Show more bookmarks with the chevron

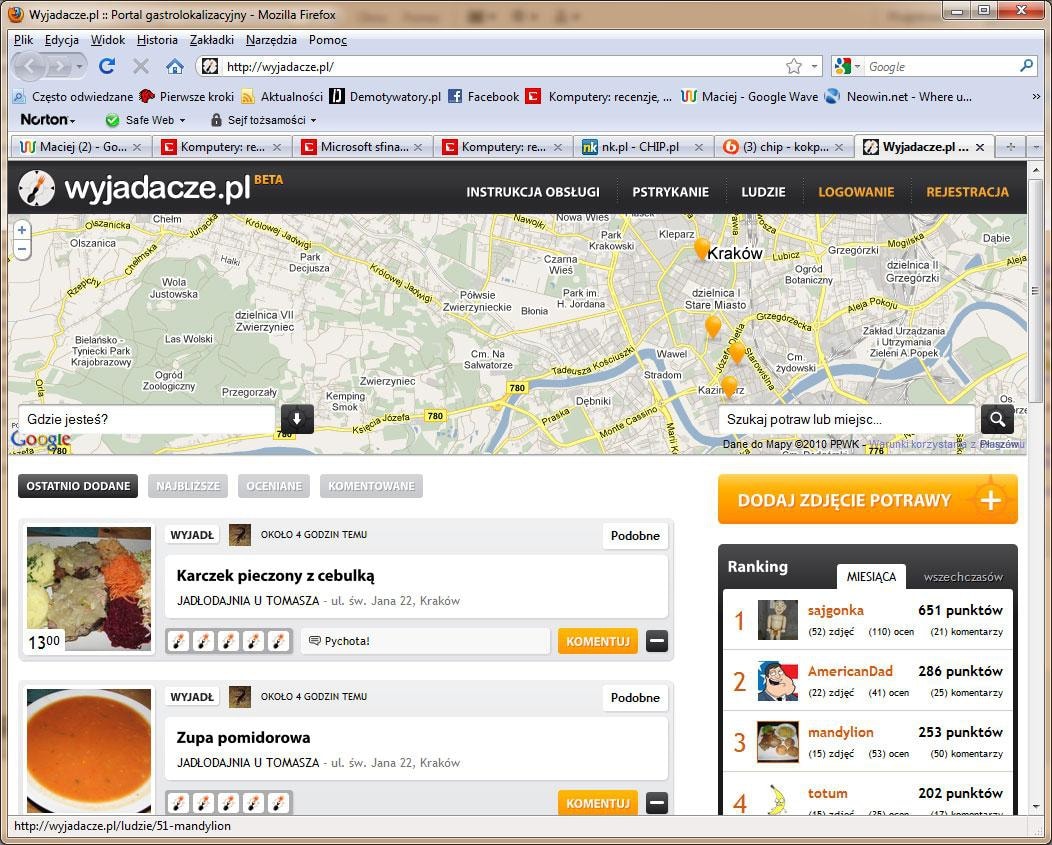click(1036, 97)
